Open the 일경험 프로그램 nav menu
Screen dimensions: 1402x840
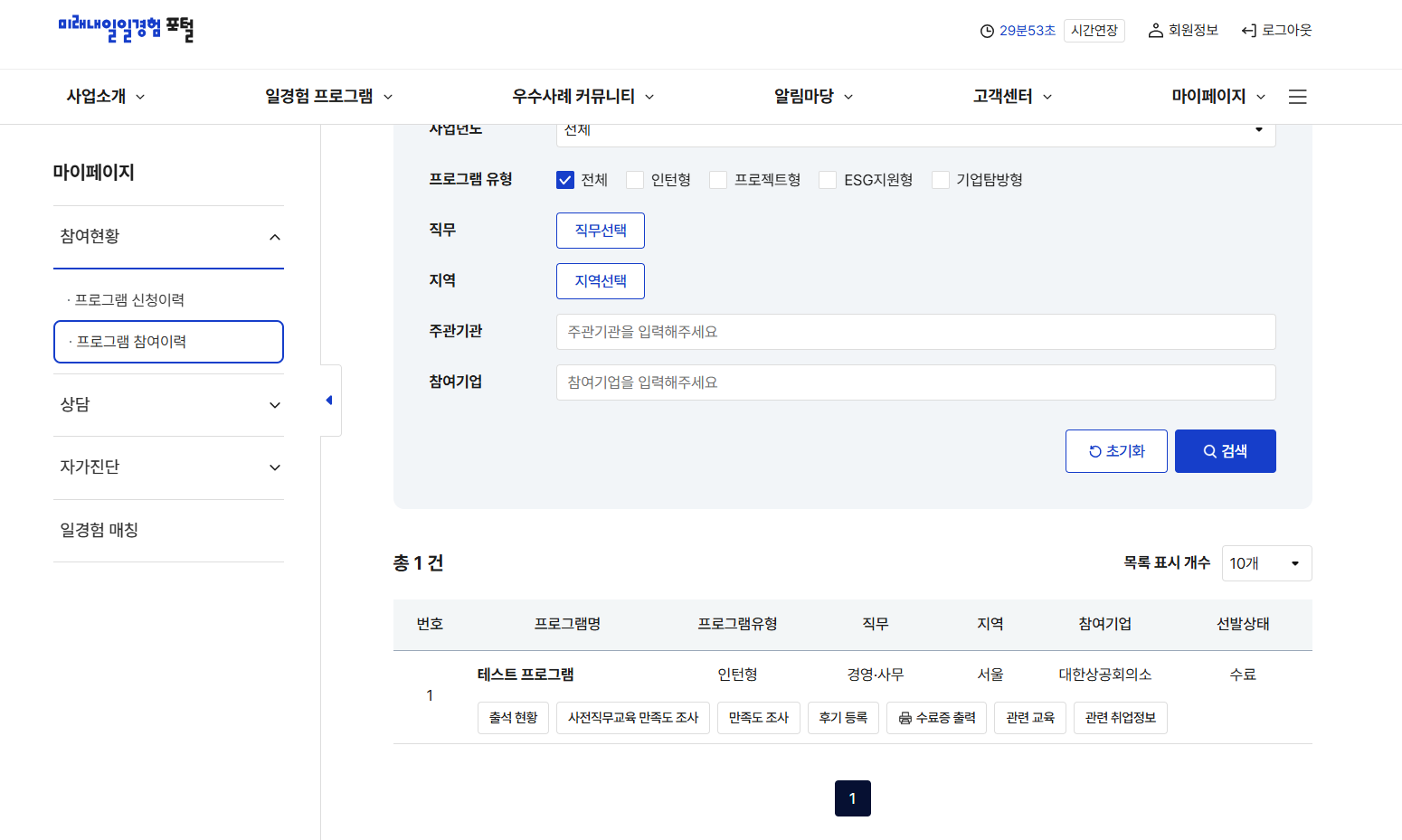(x=328, y=97)
